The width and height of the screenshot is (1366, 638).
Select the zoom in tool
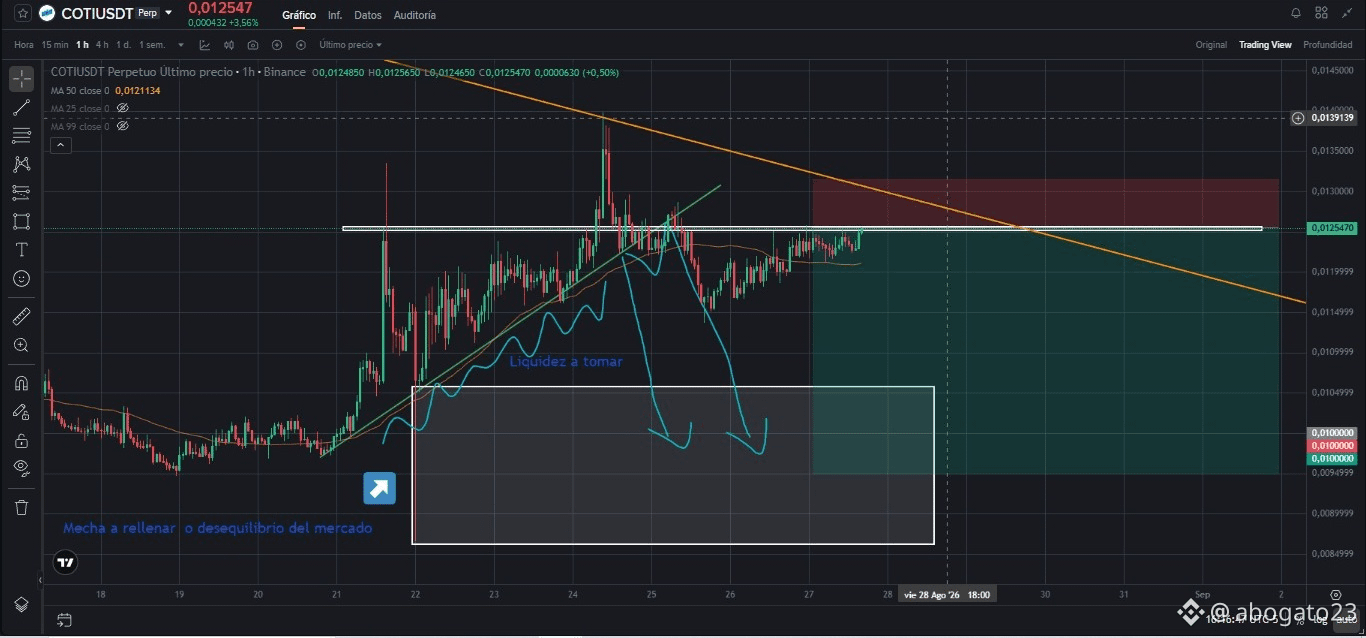tap(21, 345)
